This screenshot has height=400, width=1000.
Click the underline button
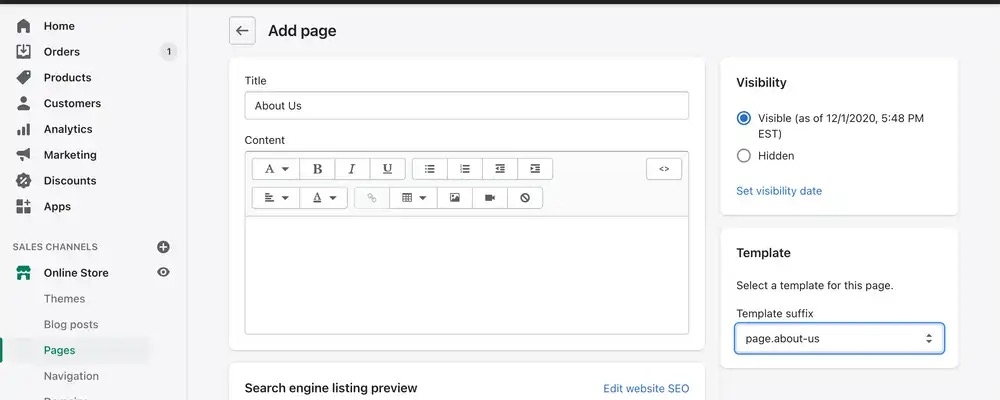[387, 169]
